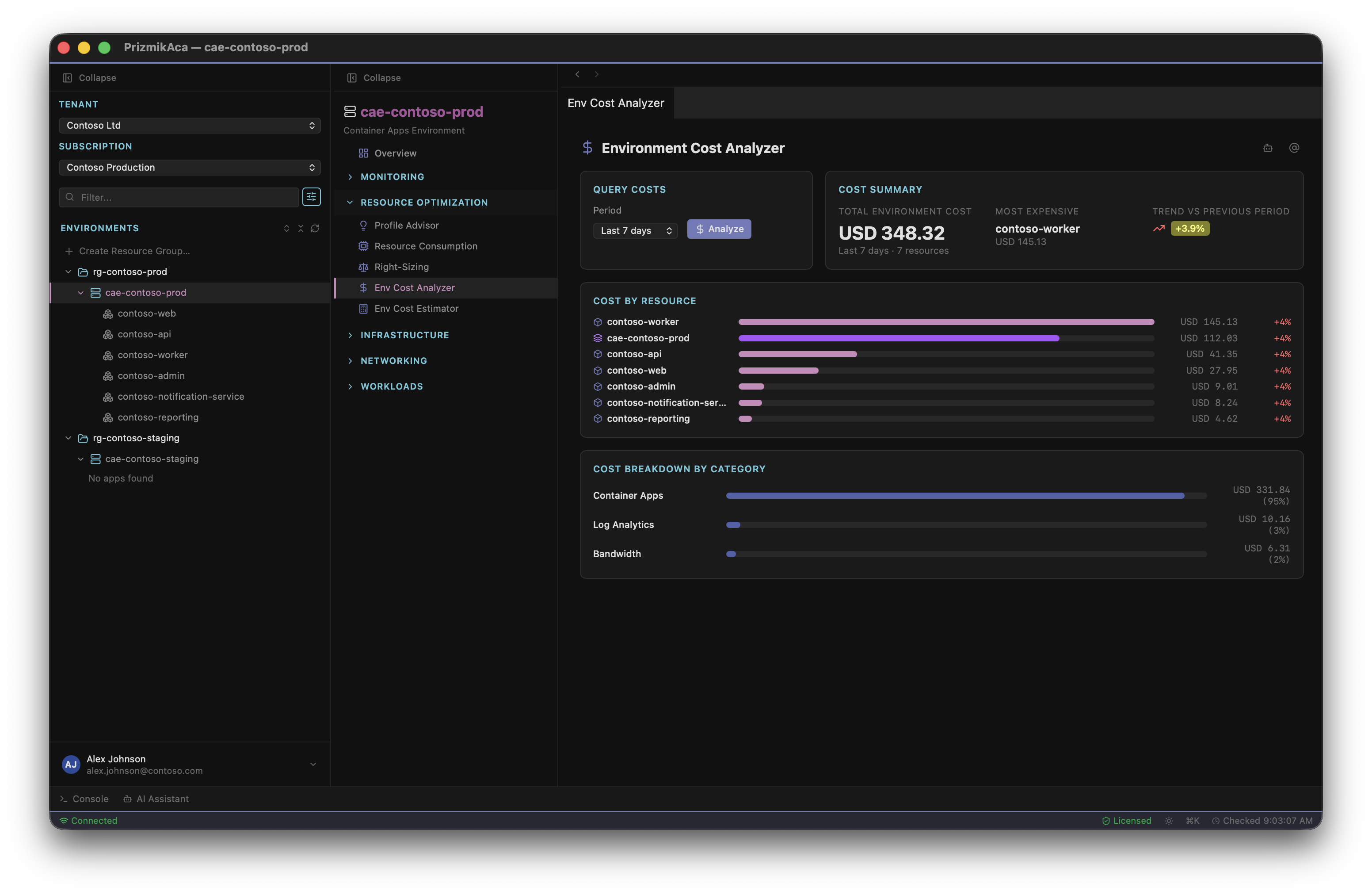Click the Licensed shield status icon
The image size is (1372, 895).
(1105, 821)
